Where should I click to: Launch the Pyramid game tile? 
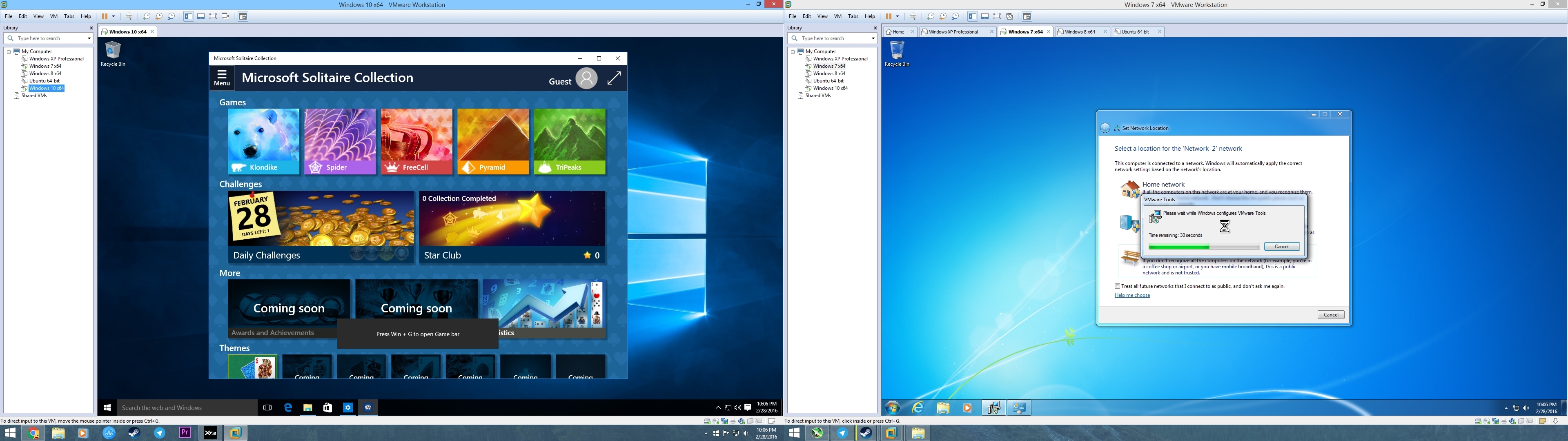click(493, 142)
